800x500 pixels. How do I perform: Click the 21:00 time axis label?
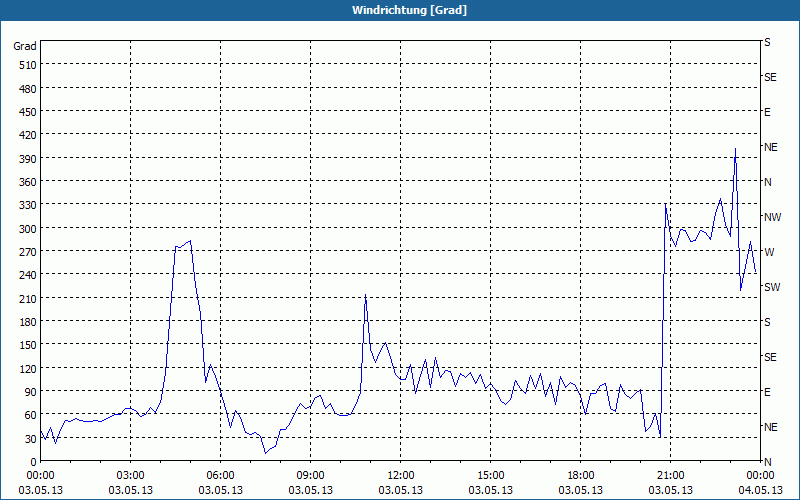pyautogui.click(x=670, y=476)
